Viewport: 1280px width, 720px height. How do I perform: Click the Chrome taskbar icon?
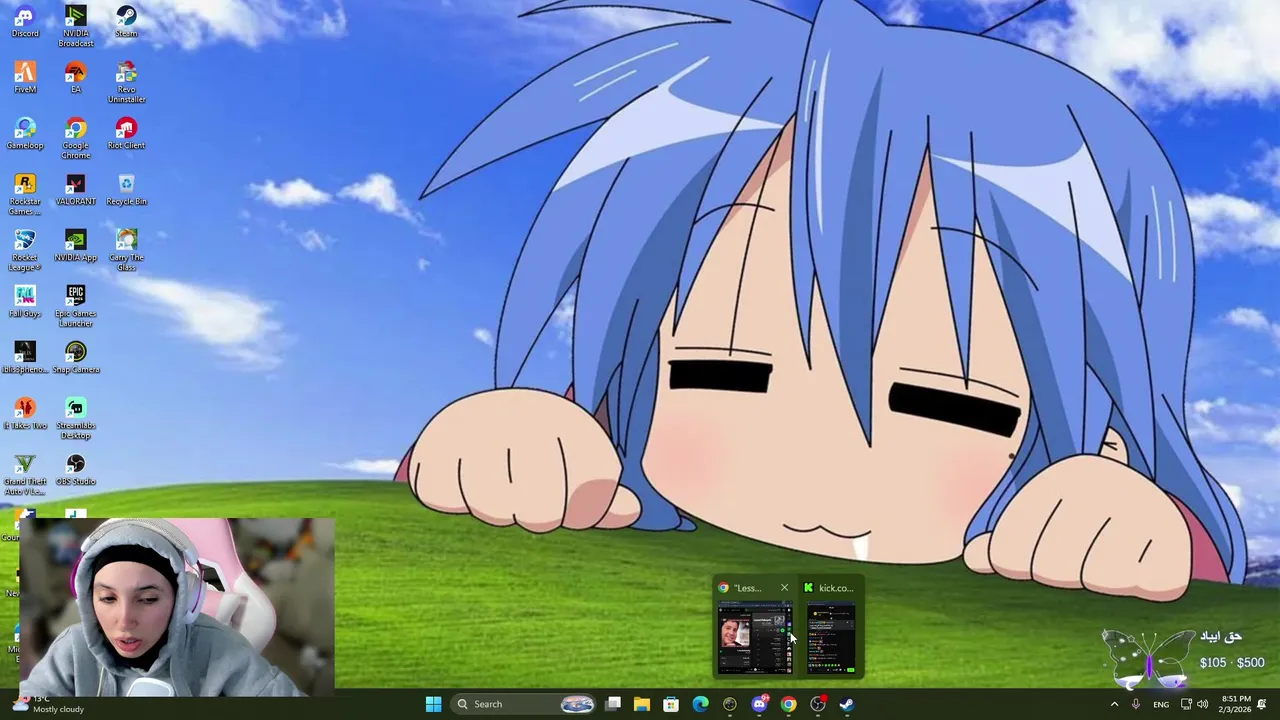[x=788, y=704]
